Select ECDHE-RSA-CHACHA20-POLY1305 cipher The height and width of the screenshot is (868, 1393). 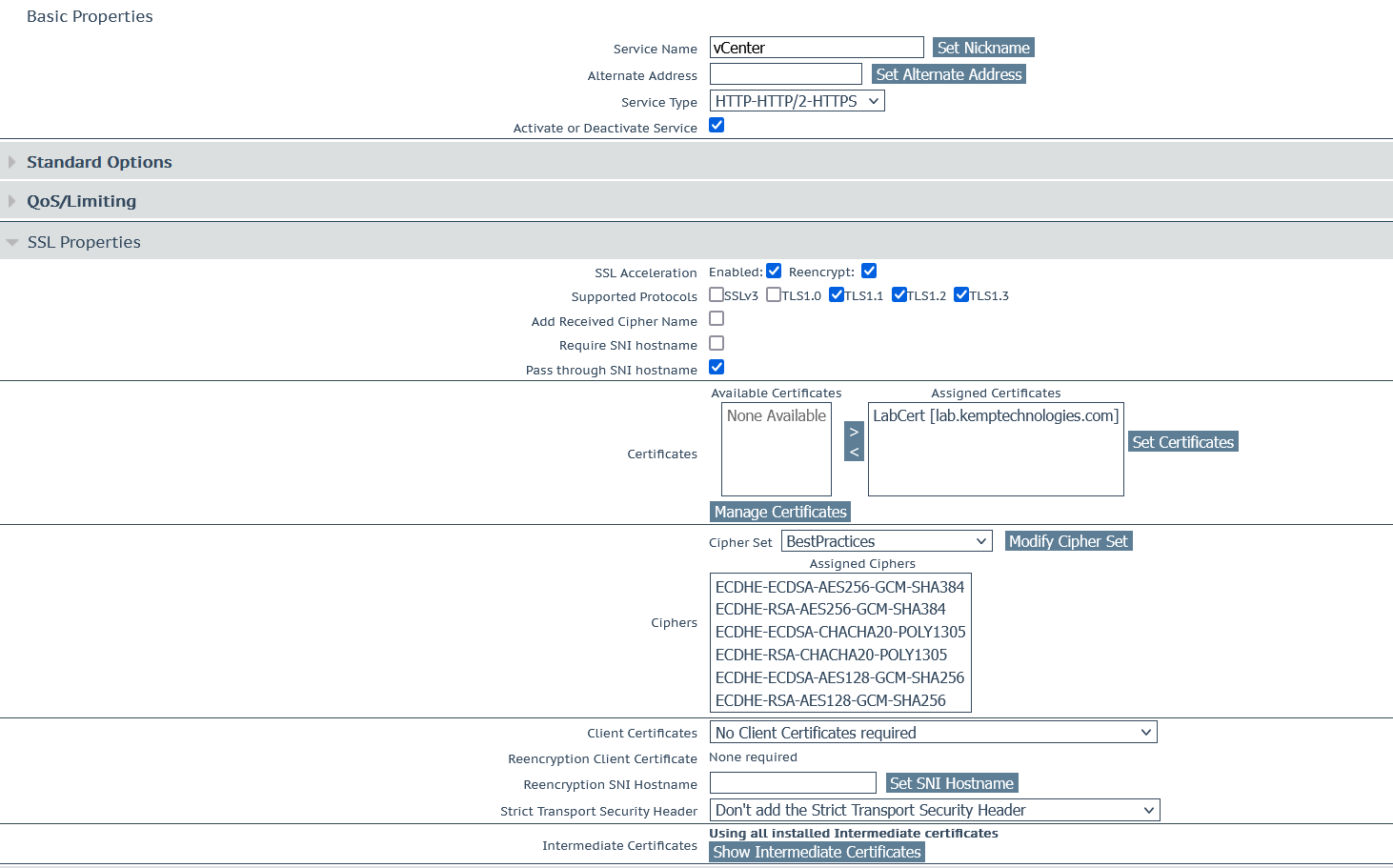[839, 656]
